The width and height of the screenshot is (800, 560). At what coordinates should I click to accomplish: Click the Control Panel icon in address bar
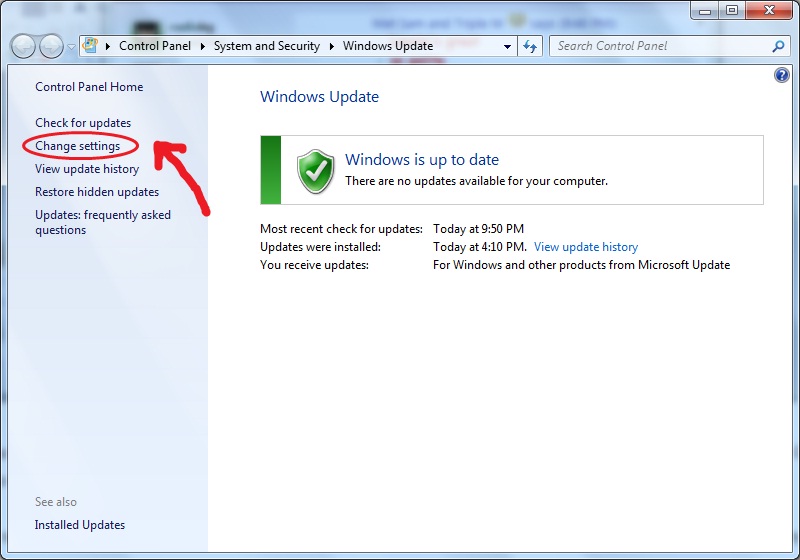90,46
